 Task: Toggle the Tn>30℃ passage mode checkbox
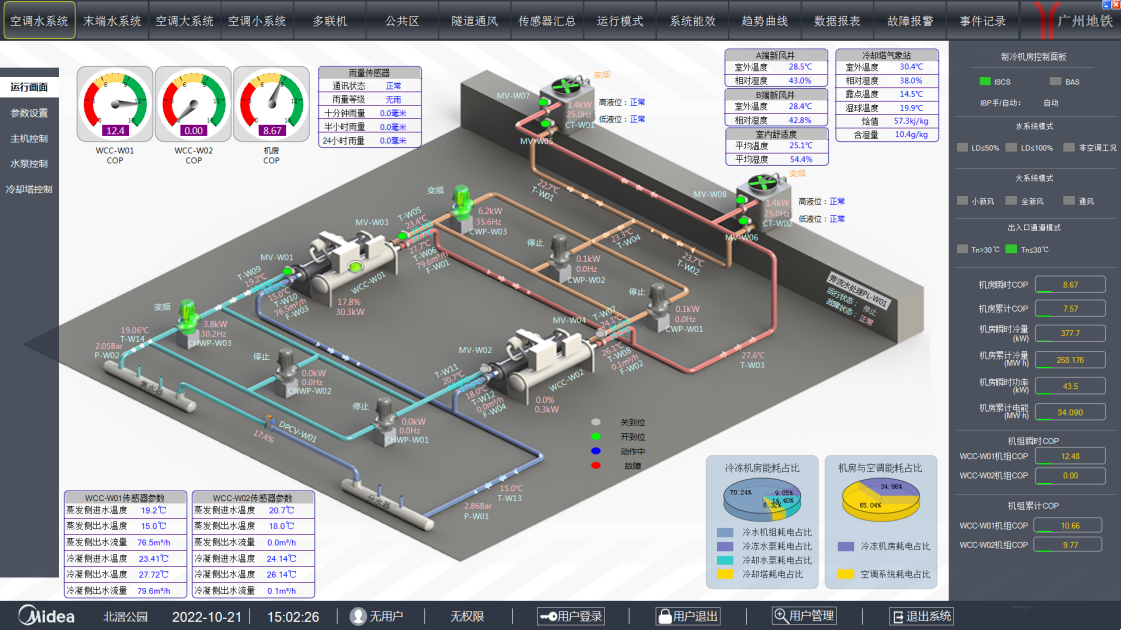point(962,249)
